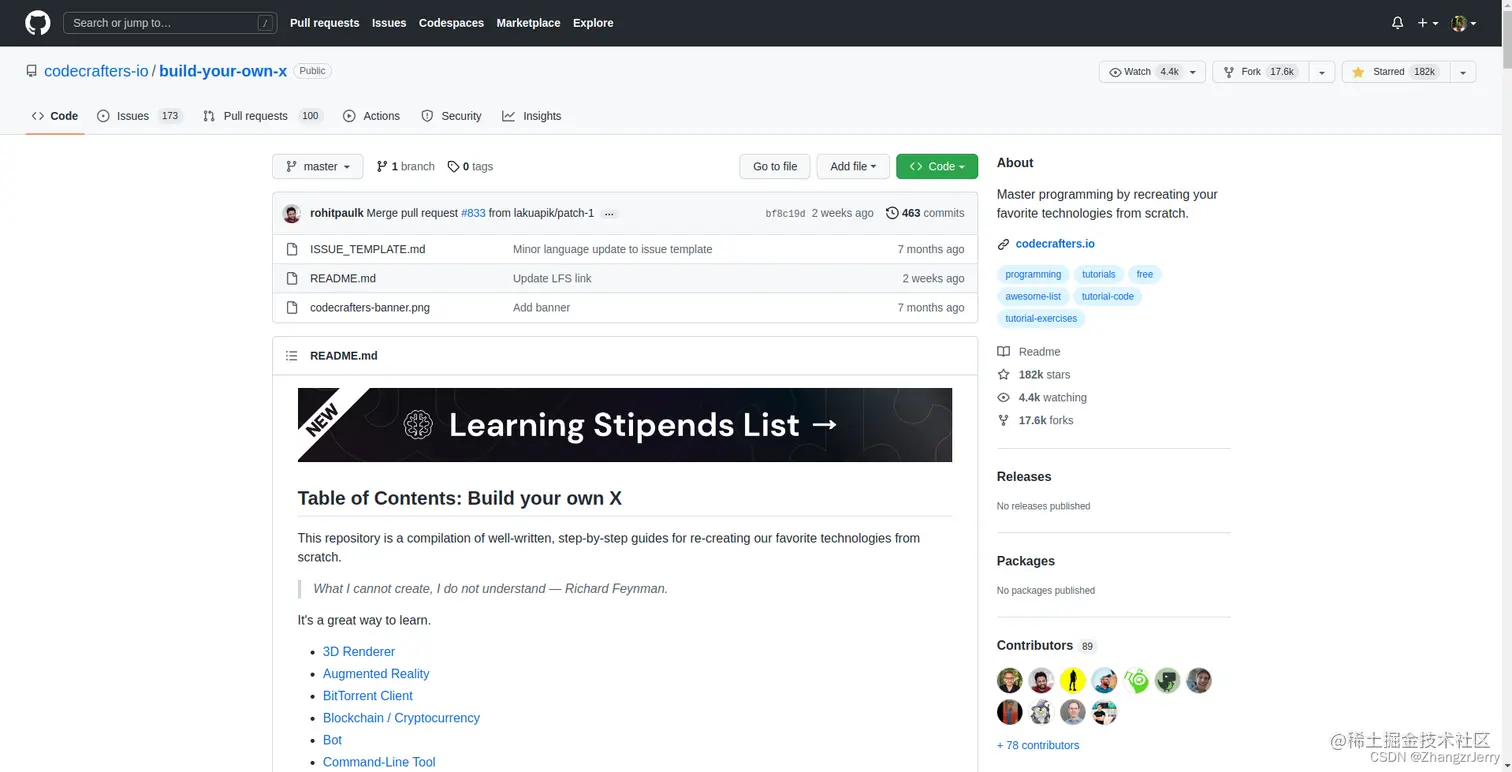The width and height of the screenshot is (1512, 772).
Task: View the 17.6k forks link
Action: coord(1035,421)
